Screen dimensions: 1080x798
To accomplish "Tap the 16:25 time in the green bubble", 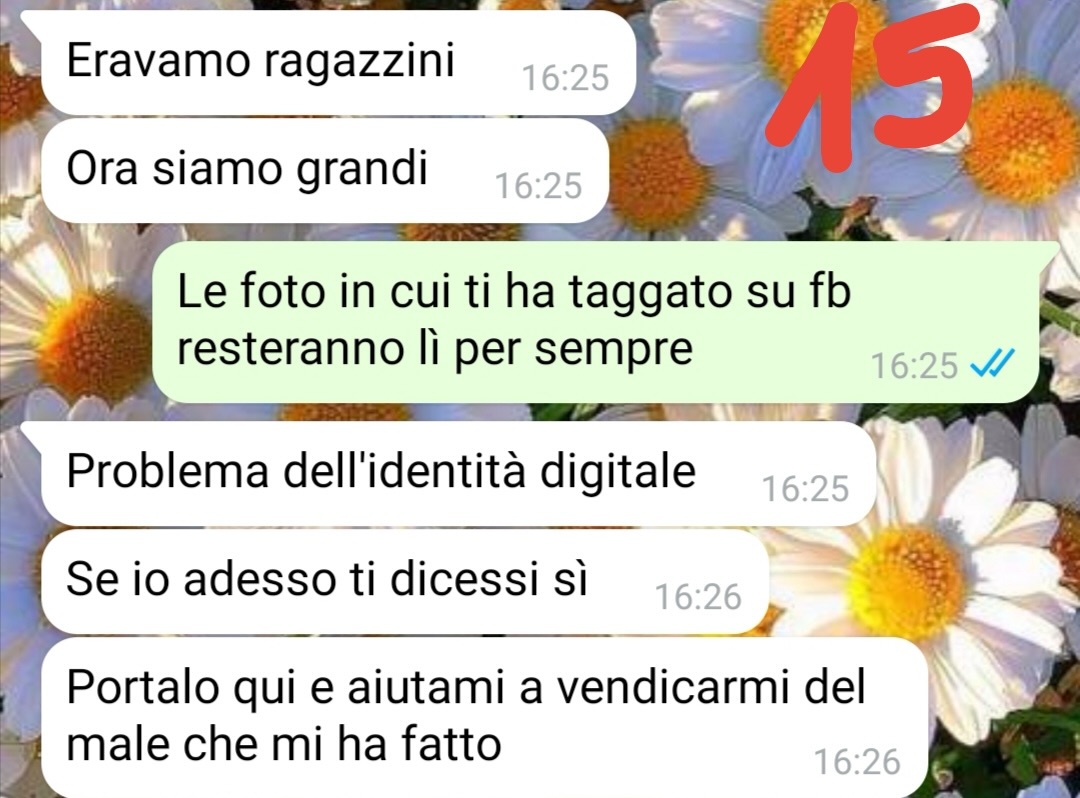I will point(914,365).
